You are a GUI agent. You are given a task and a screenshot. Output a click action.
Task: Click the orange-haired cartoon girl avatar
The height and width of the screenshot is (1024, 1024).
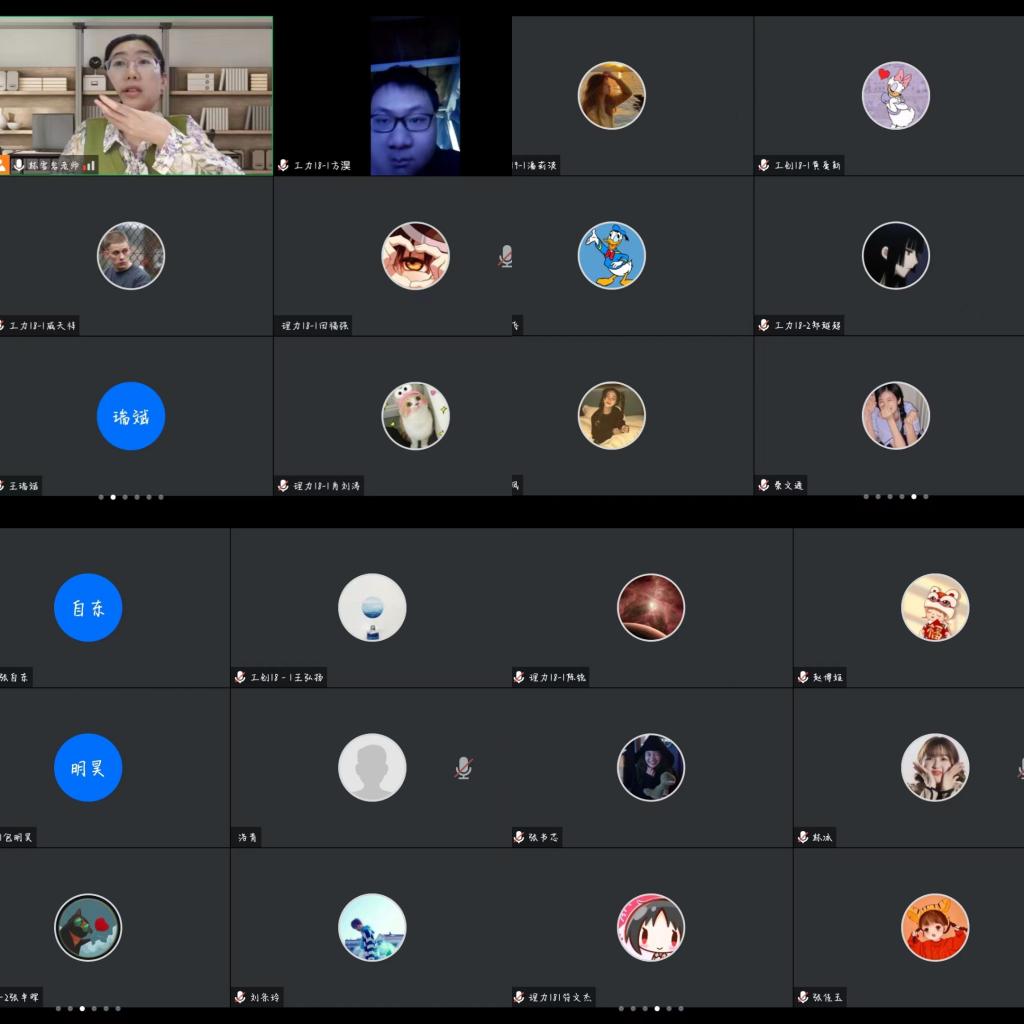[934, 927]
